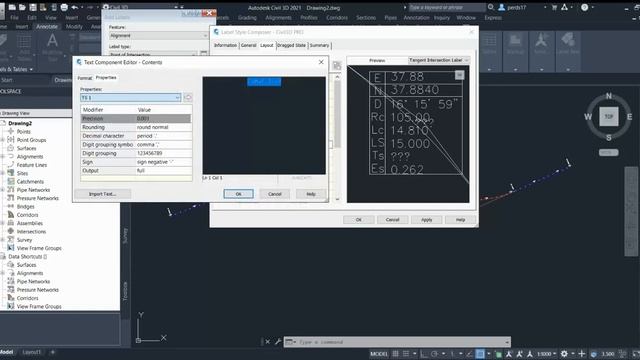Expand command line history arrow
640x360 pixels.
(507, 342)
